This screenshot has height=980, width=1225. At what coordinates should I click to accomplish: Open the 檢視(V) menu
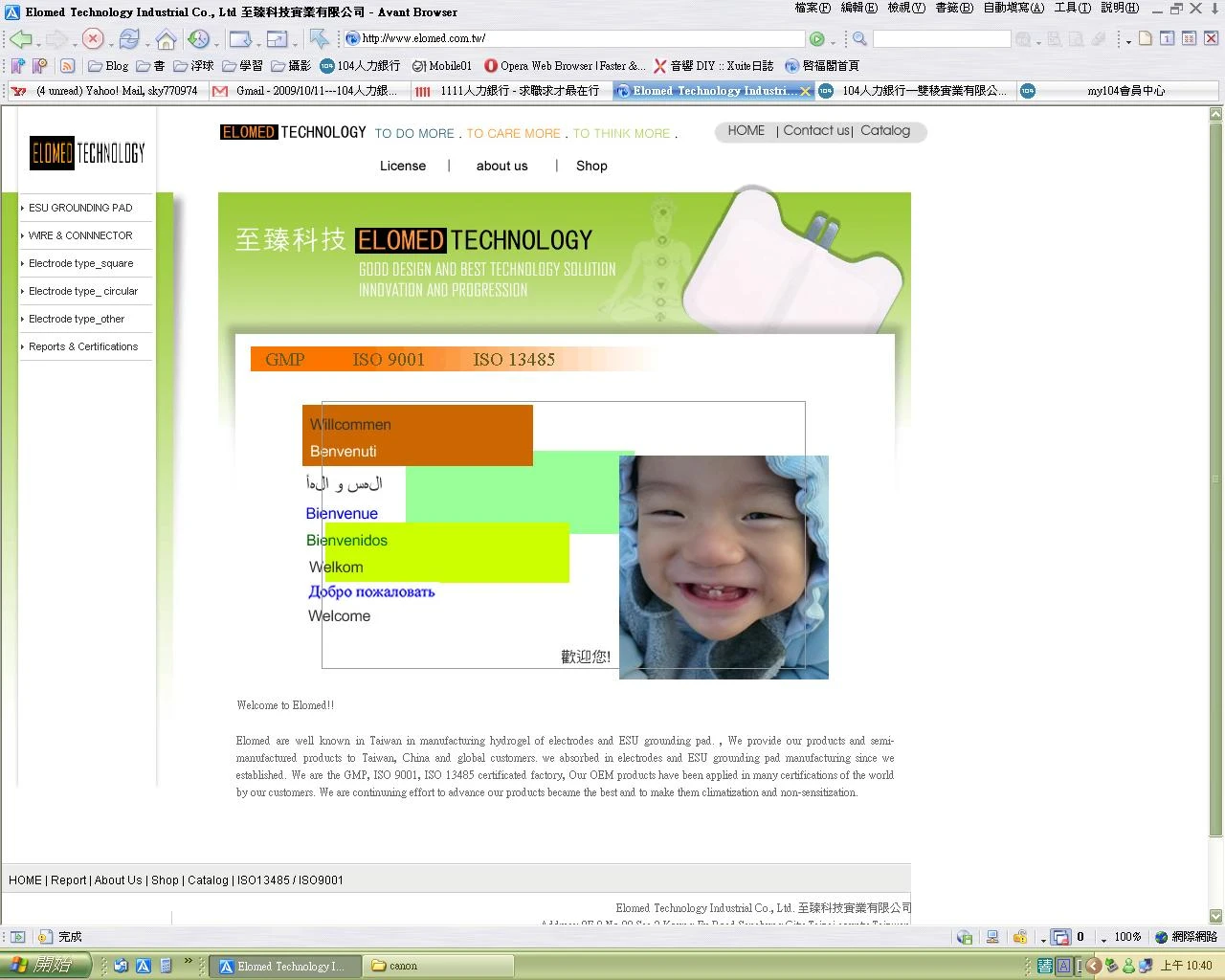[x=905, y=8]
